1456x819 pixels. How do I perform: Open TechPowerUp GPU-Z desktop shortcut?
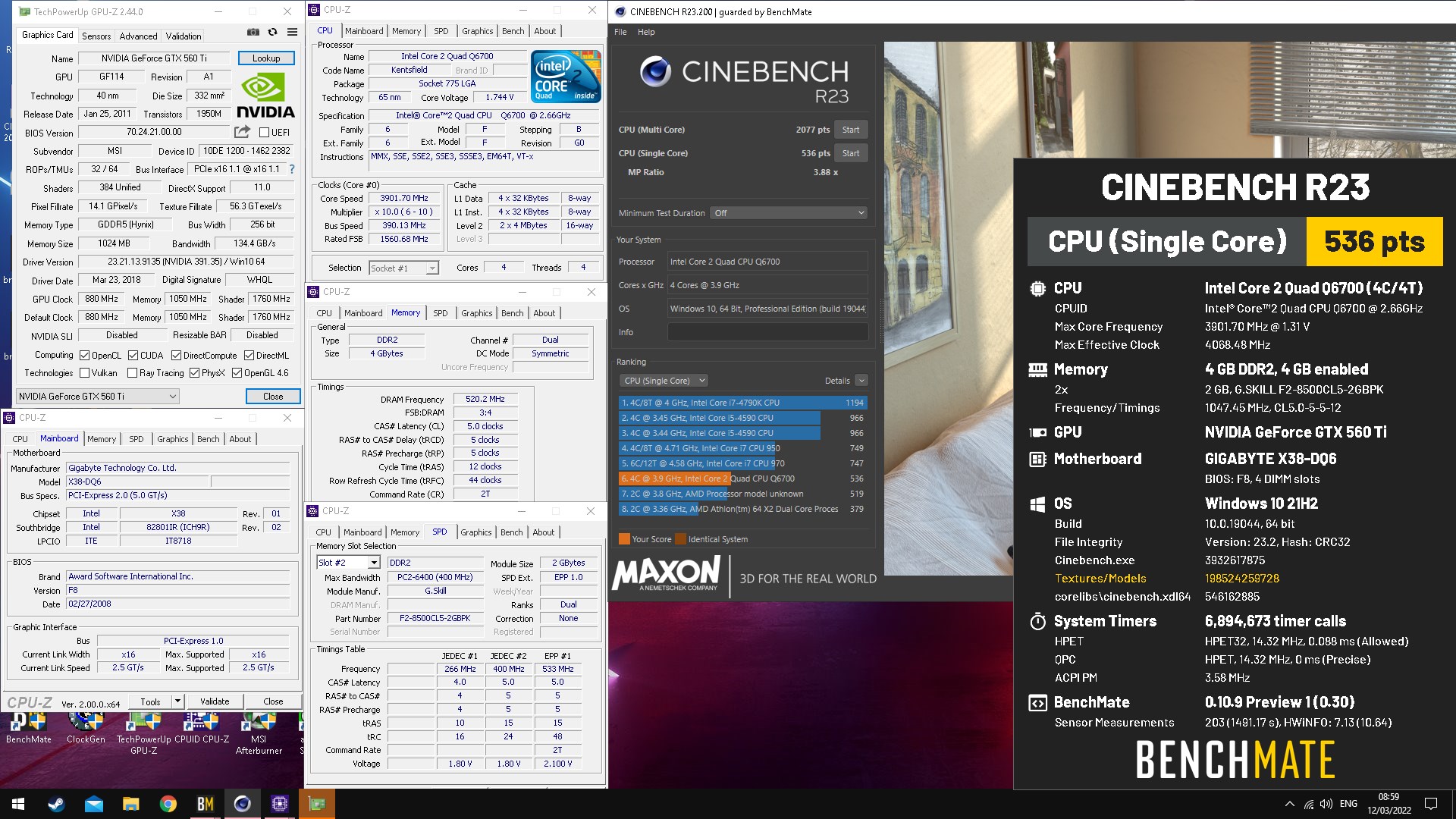tap(143, 734)
